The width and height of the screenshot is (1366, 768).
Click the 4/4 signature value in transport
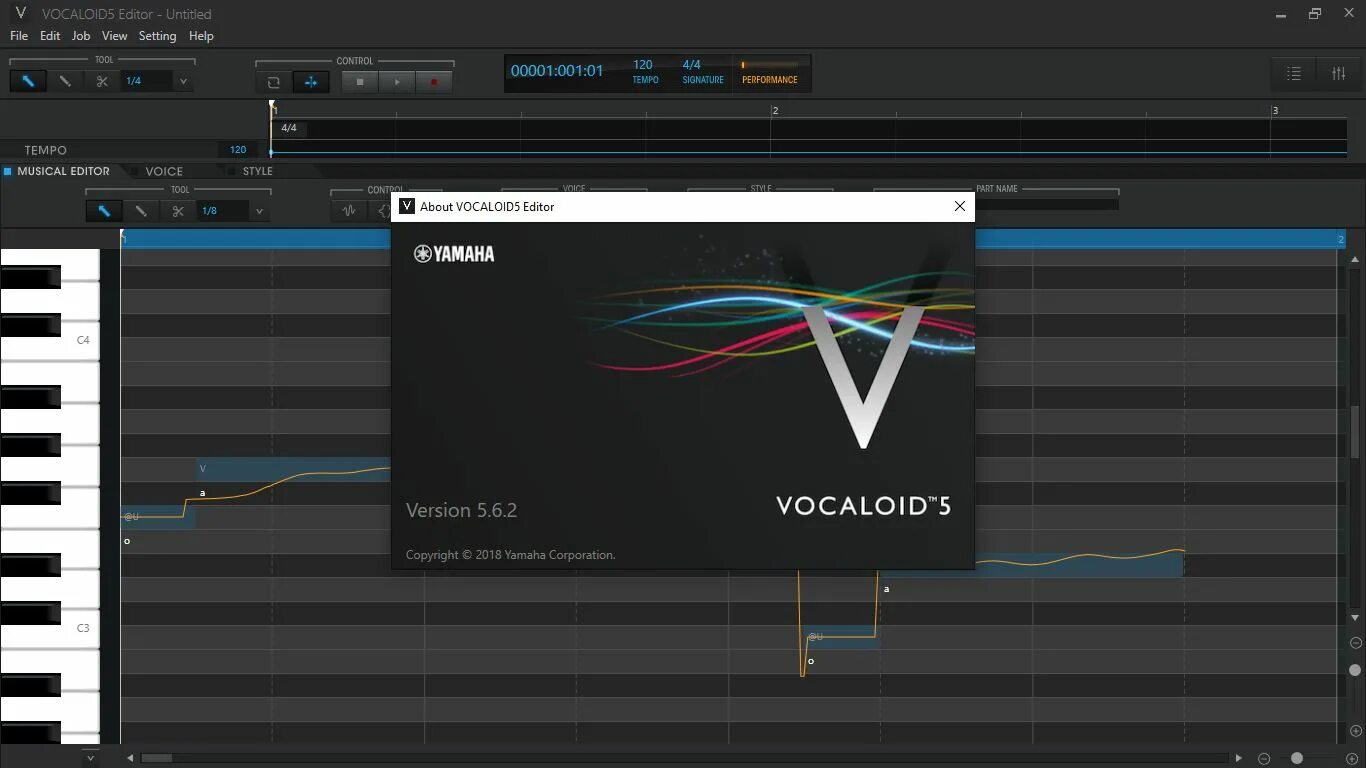pos(691,65)
